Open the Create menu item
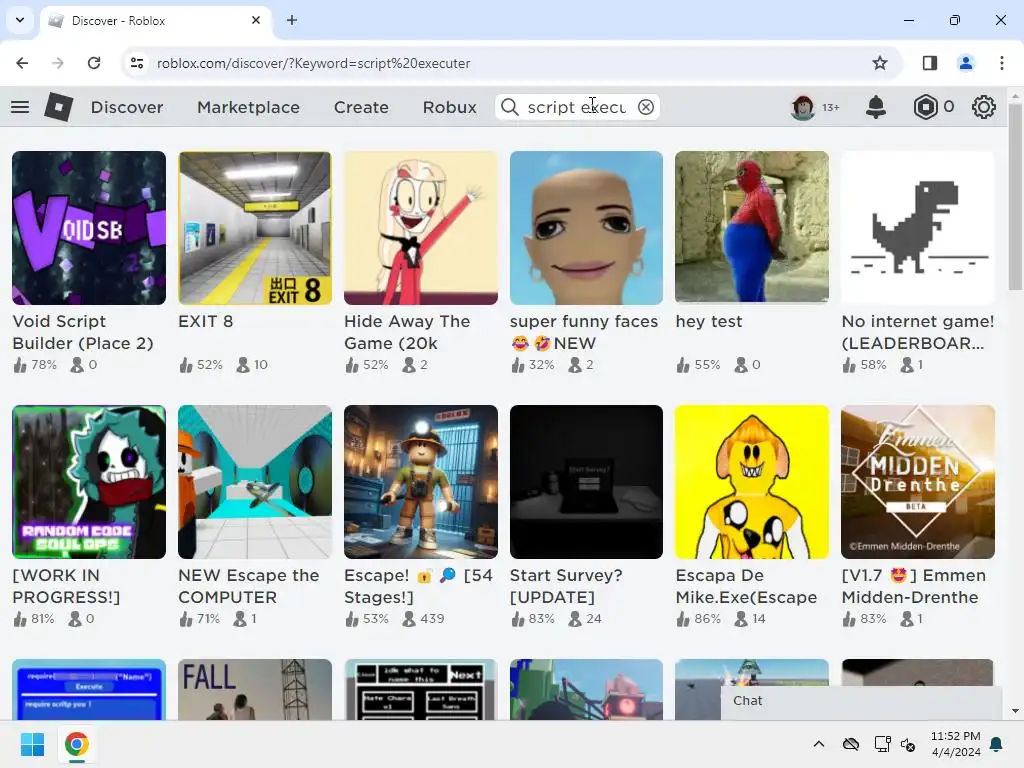Screen dimensions: 1024x768 click(x=361, y=107)
